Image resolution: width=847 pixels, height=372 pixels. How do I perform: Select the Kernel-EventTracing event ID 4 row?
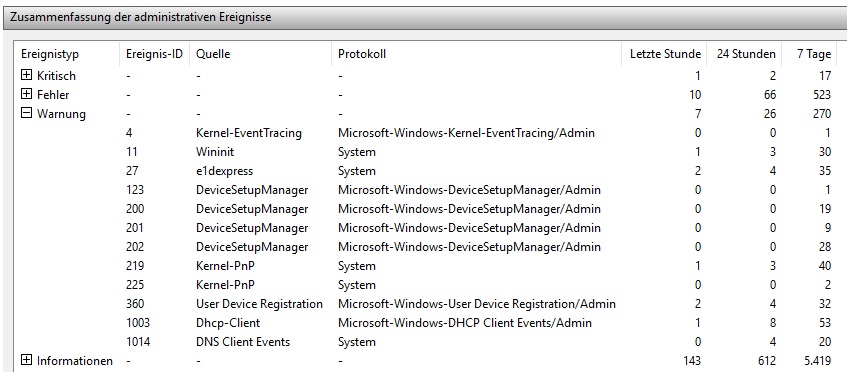pos(426,132)
